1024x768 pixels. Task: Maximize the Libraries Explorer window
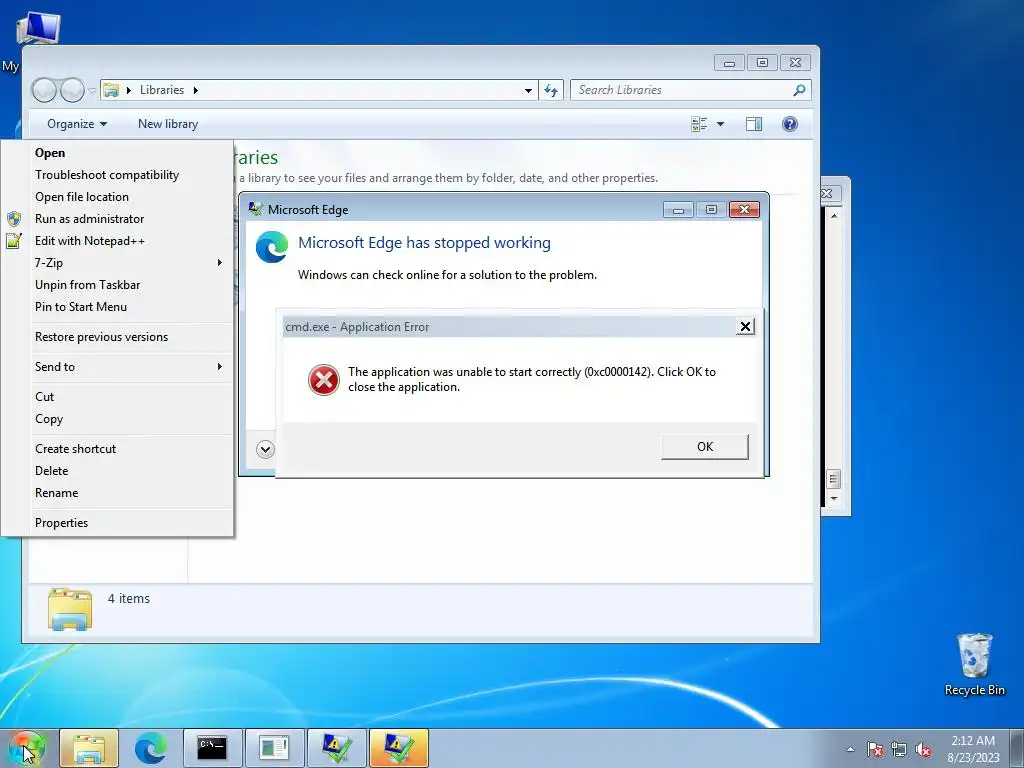pos(762,63)
